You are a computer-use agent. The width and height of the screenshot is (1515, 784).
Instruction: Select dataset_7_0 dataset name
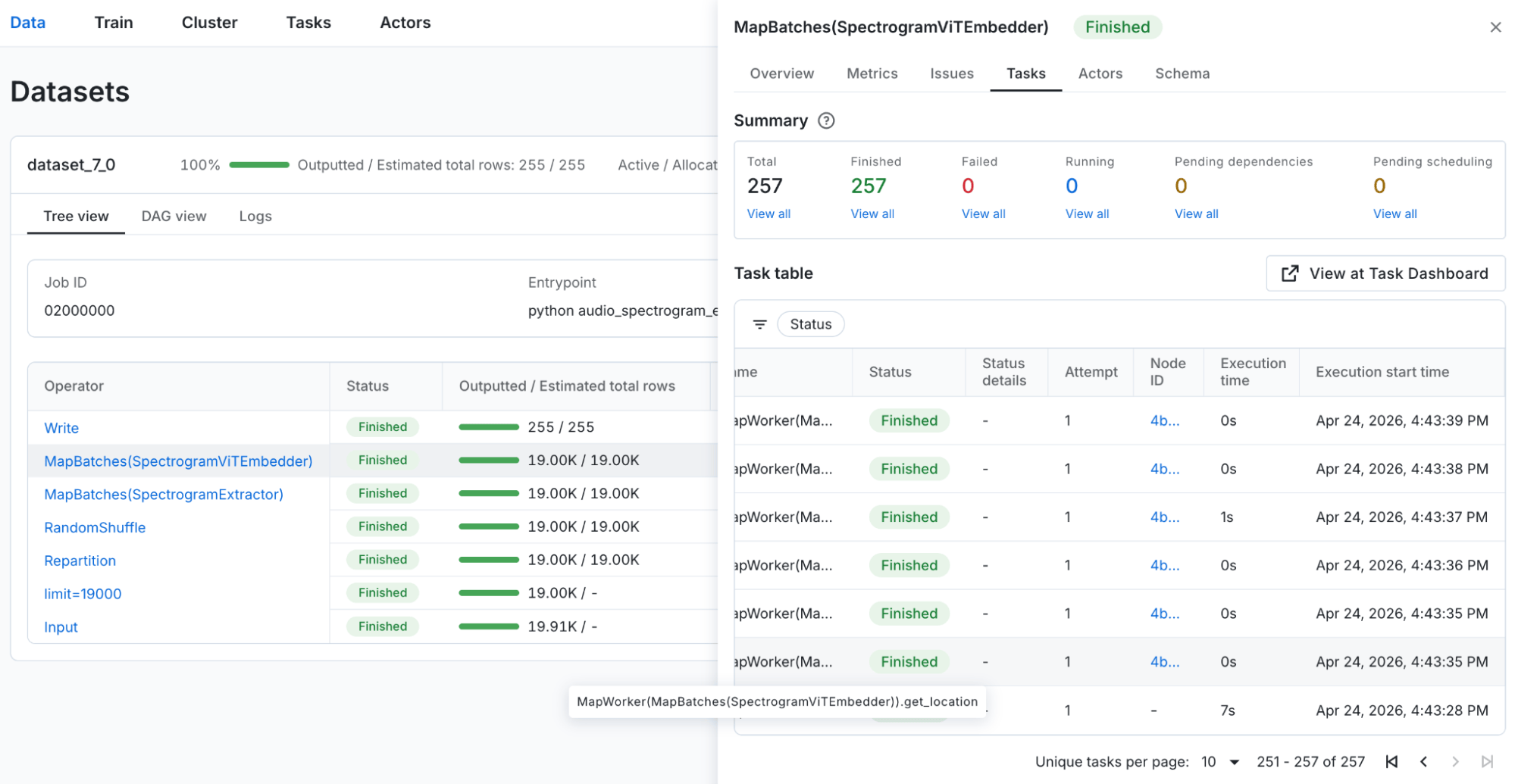pyautogui.click(x=71, y=165)
